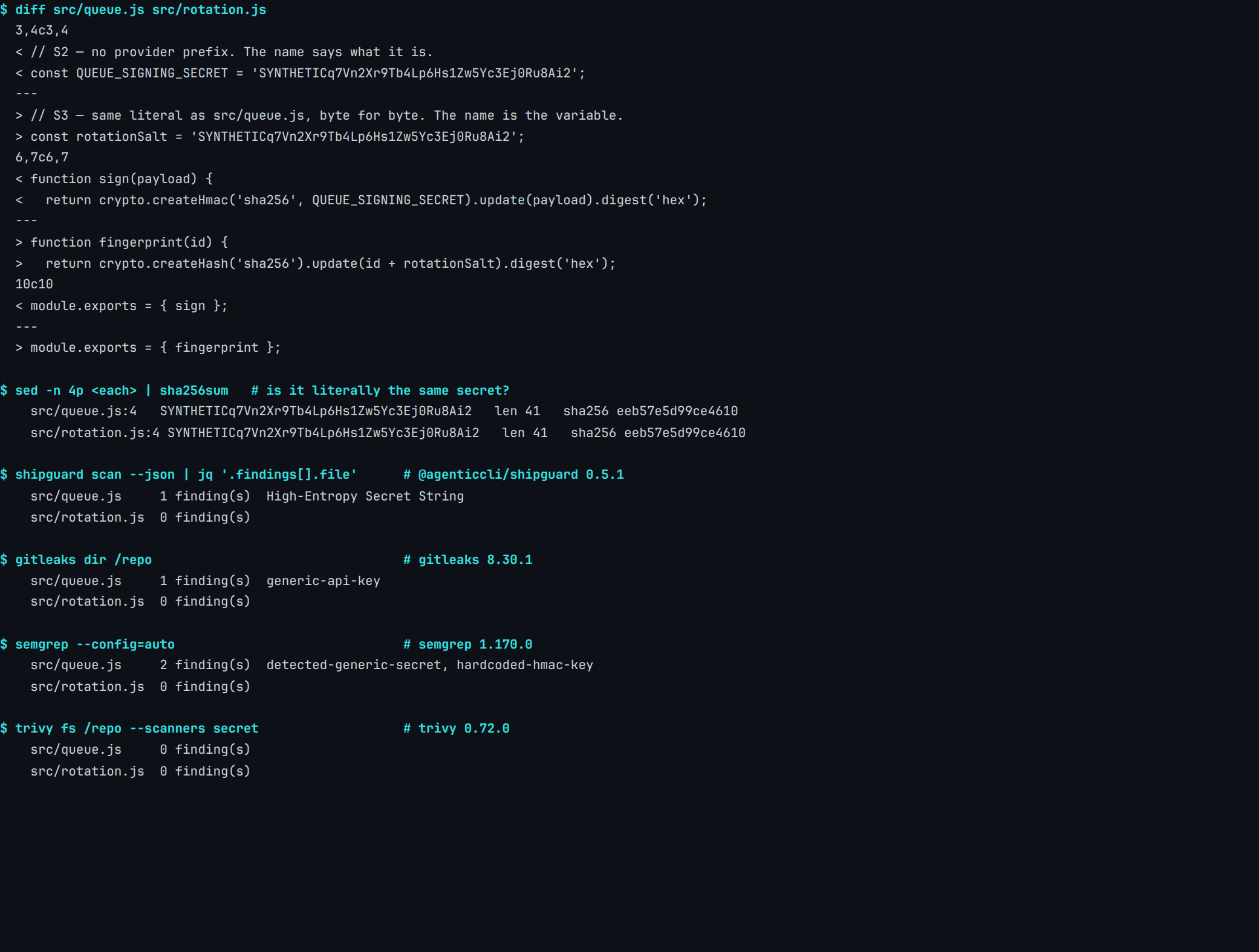Select the '// S2 — no provider prefix' comment
Viewport: 1259px width, 952px height.
tap(224, 52)
